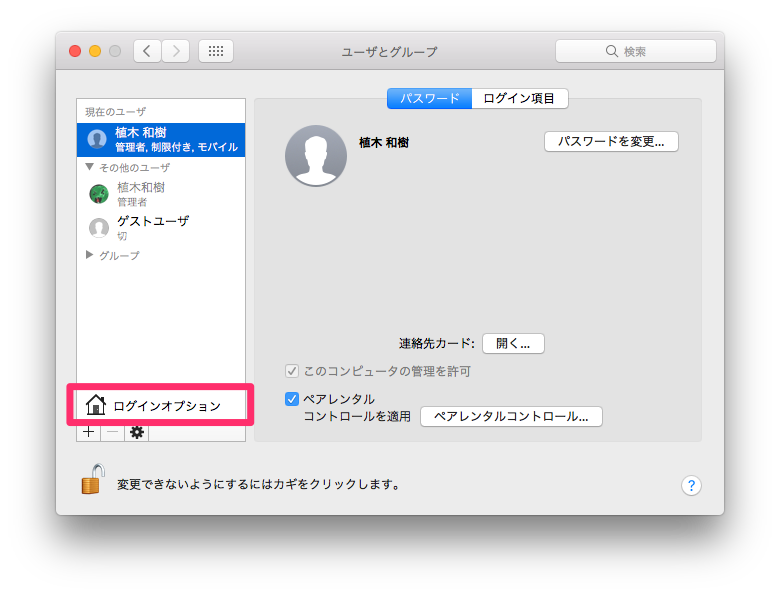Click the yellow minimize window button
The width and height of the screenshot is (780, 595).
tap(95, 51)
